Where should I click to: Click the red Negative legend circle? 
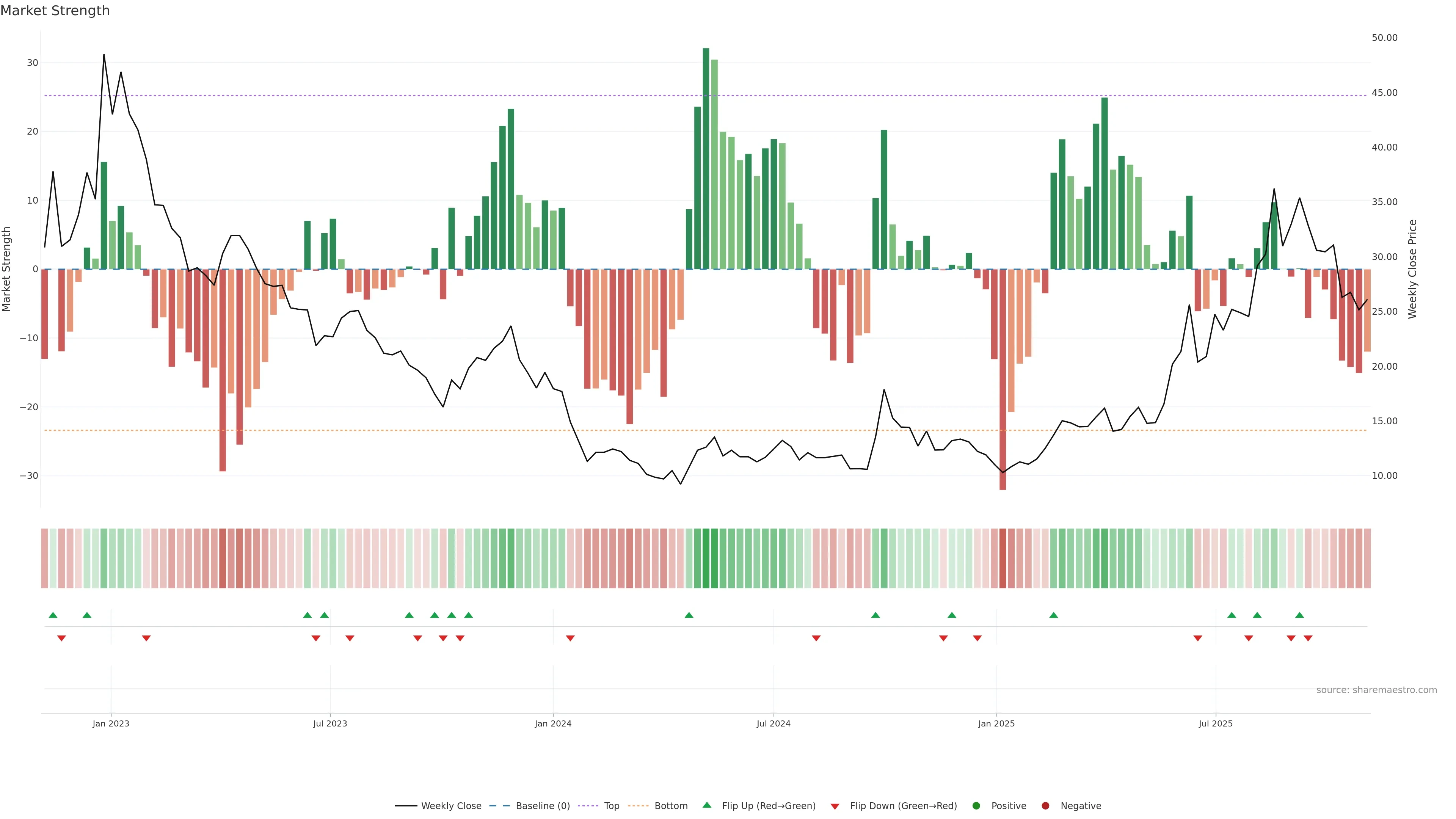1045,805
